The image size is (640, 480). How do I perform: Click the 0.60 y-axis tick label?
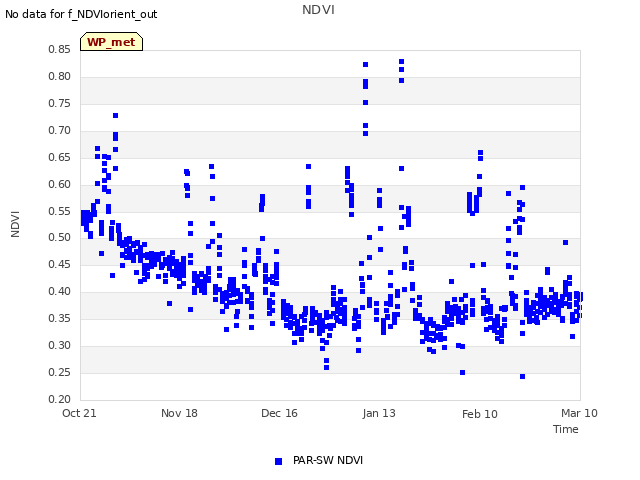click(60, 184)
